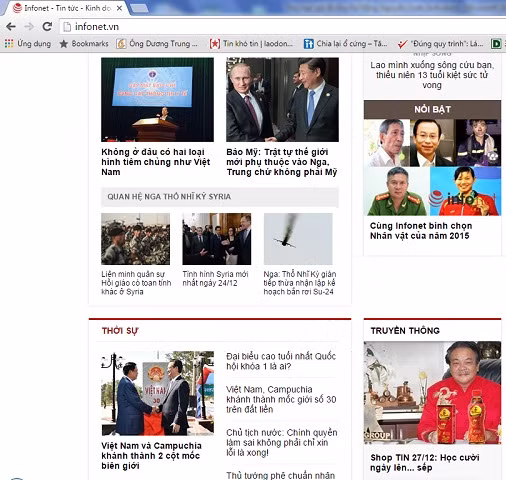Open Thủ tướng phê chuẩn nhân article link
Viewport: 506px width, 480px height.
pos(281,475)
